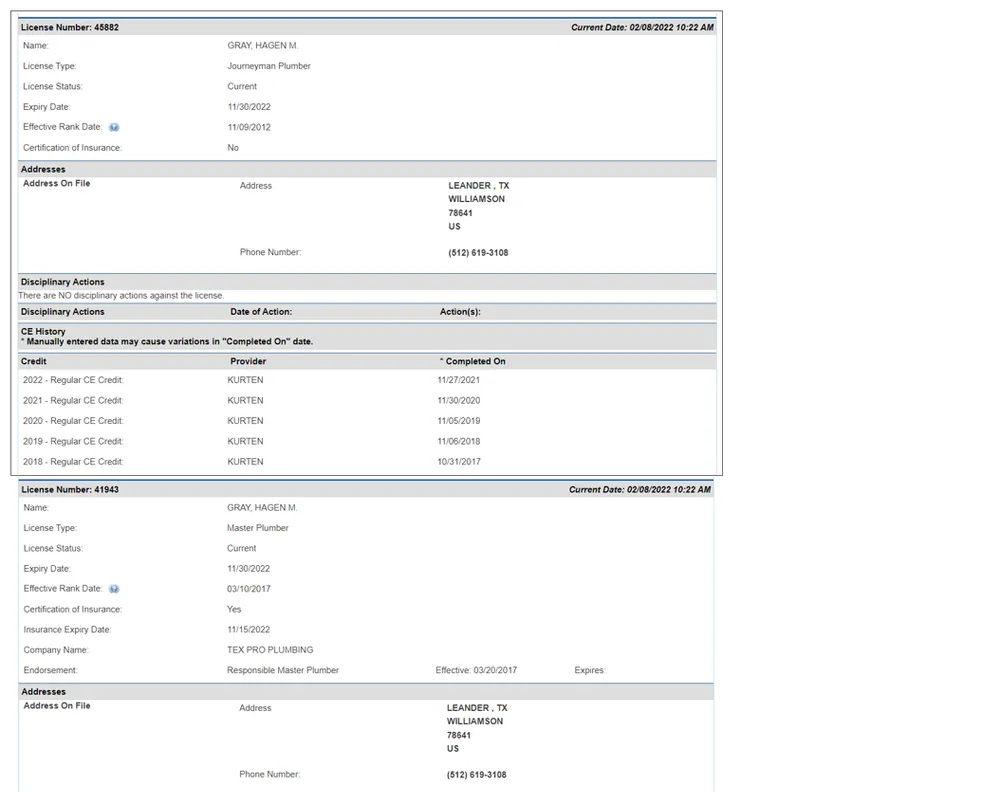
Task: Click the Provider column header
Action: [248, 361]
